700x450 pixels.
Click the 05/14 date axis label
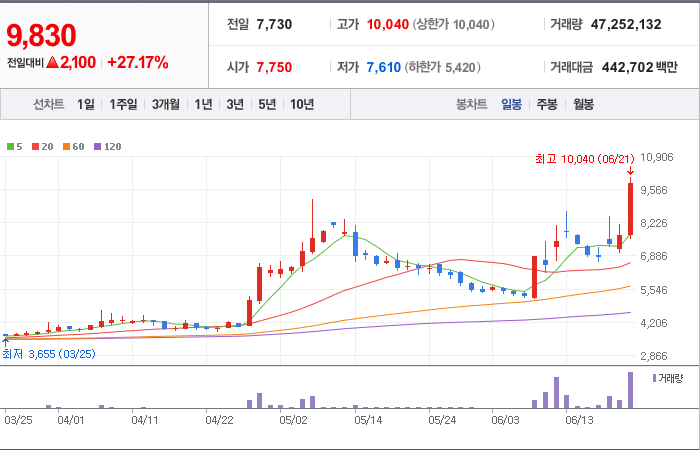(x=367, y=421)
